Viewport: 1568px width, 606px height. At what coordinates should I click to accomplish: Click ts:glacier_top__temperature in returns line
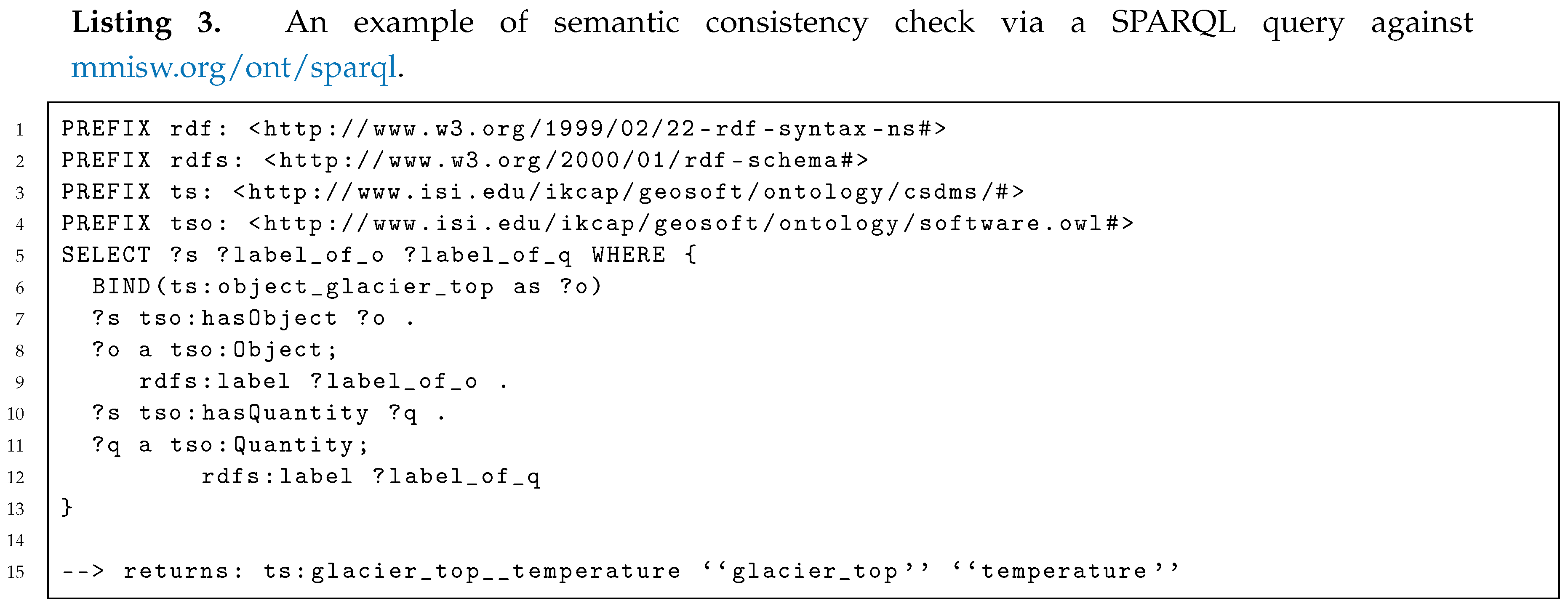472,572
